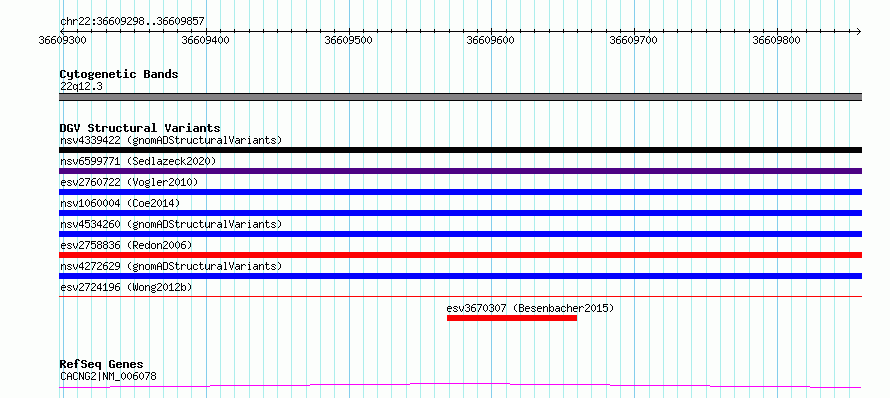Click the blue bar under nsv4534260
The image size is (890, 398).
[x=460, y=234]
